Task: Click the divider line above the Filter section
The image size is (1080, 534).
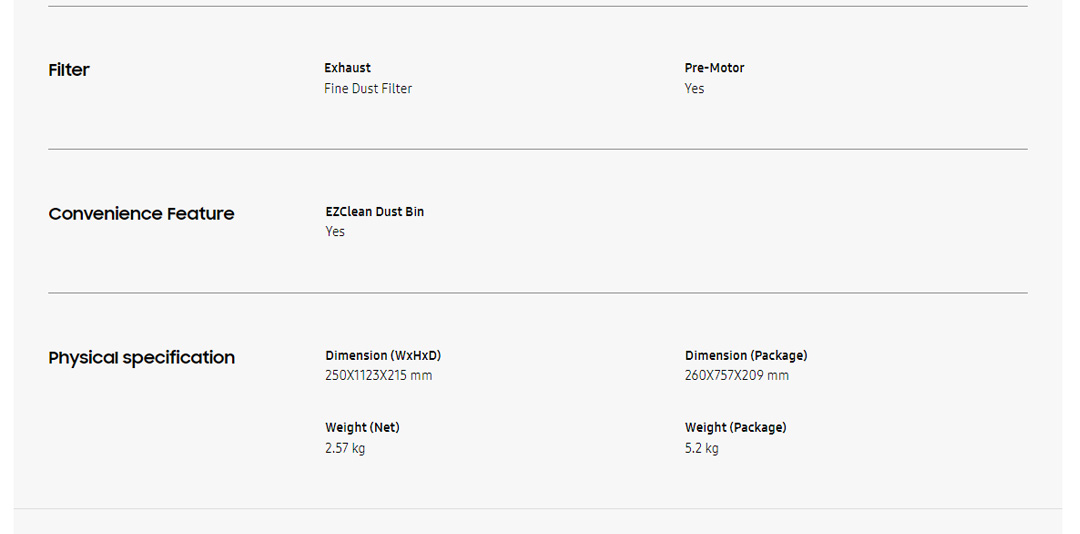Action: [x=537, y=6]
